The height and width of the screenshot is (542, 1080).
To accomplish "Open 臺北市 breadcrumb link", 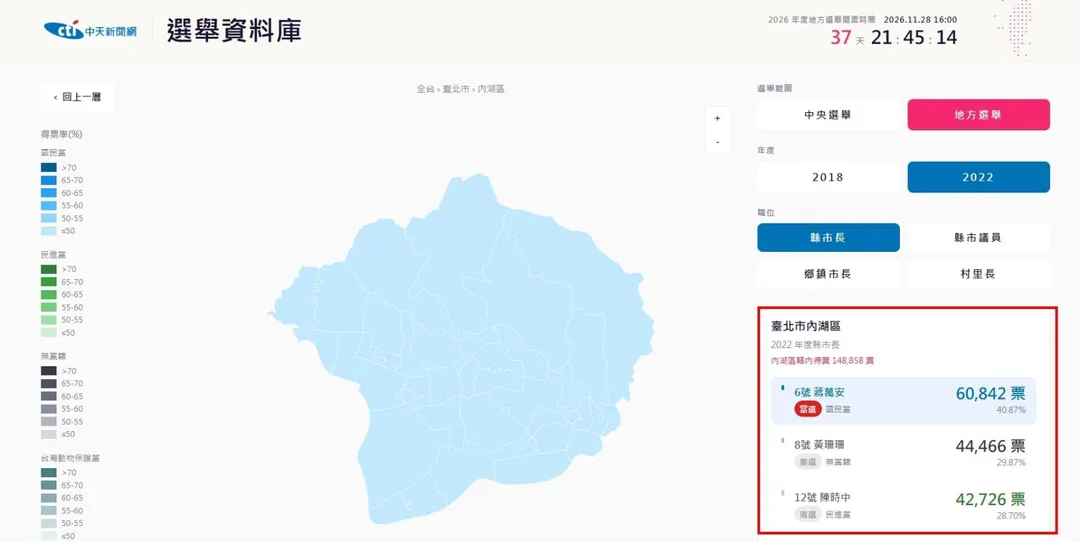I will click(456, 89).
